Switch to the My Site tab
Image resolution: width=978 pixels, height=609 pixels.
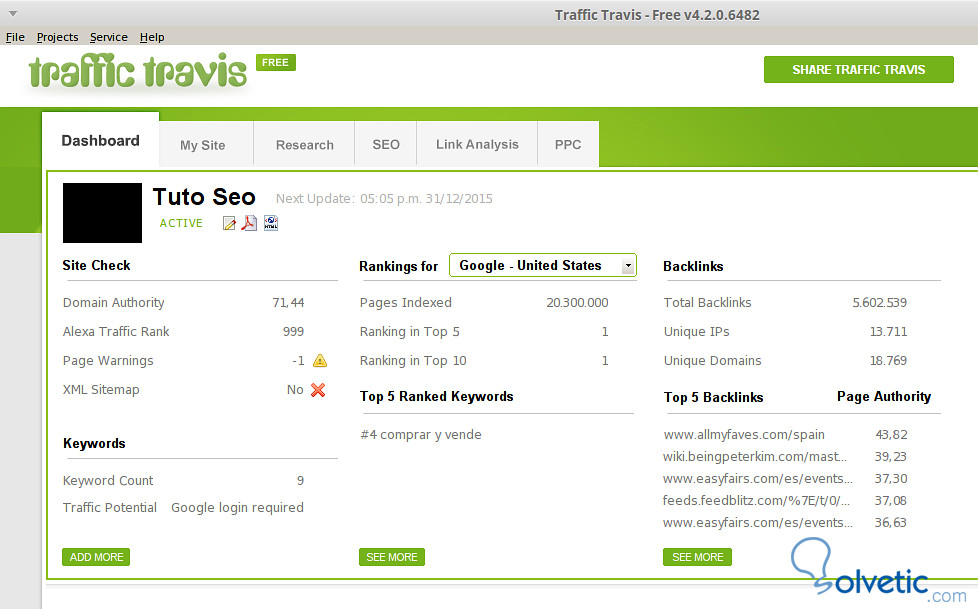(x=206, y=145)
